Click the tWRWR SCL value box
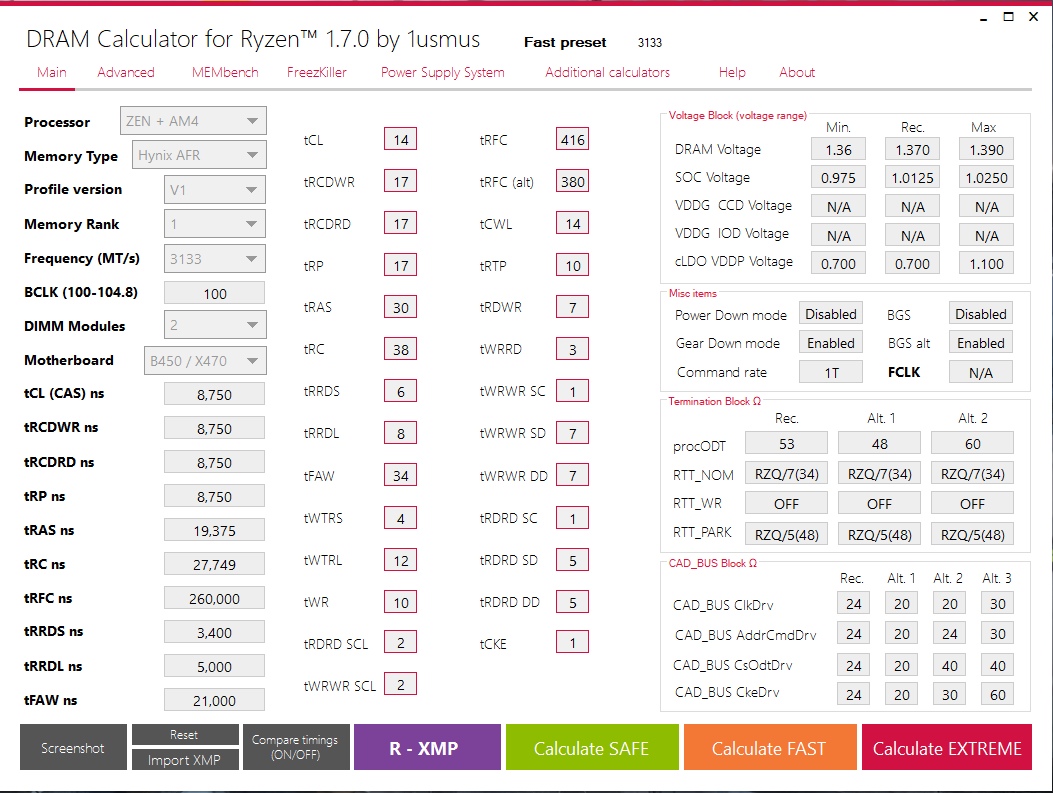 [400, 684]
